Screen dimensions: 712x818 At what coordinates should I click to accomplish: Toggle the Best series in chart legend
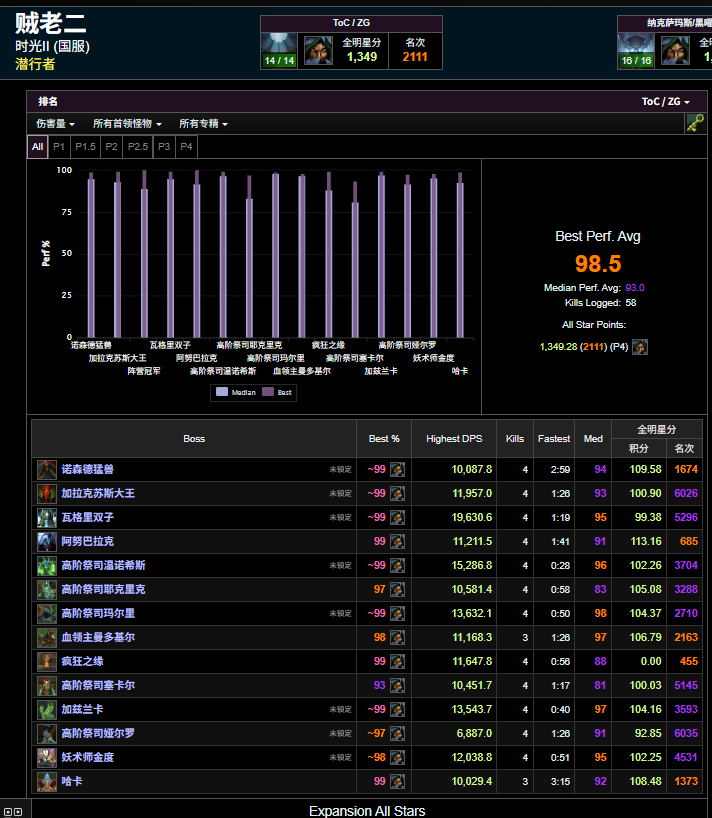coord(277,392)
